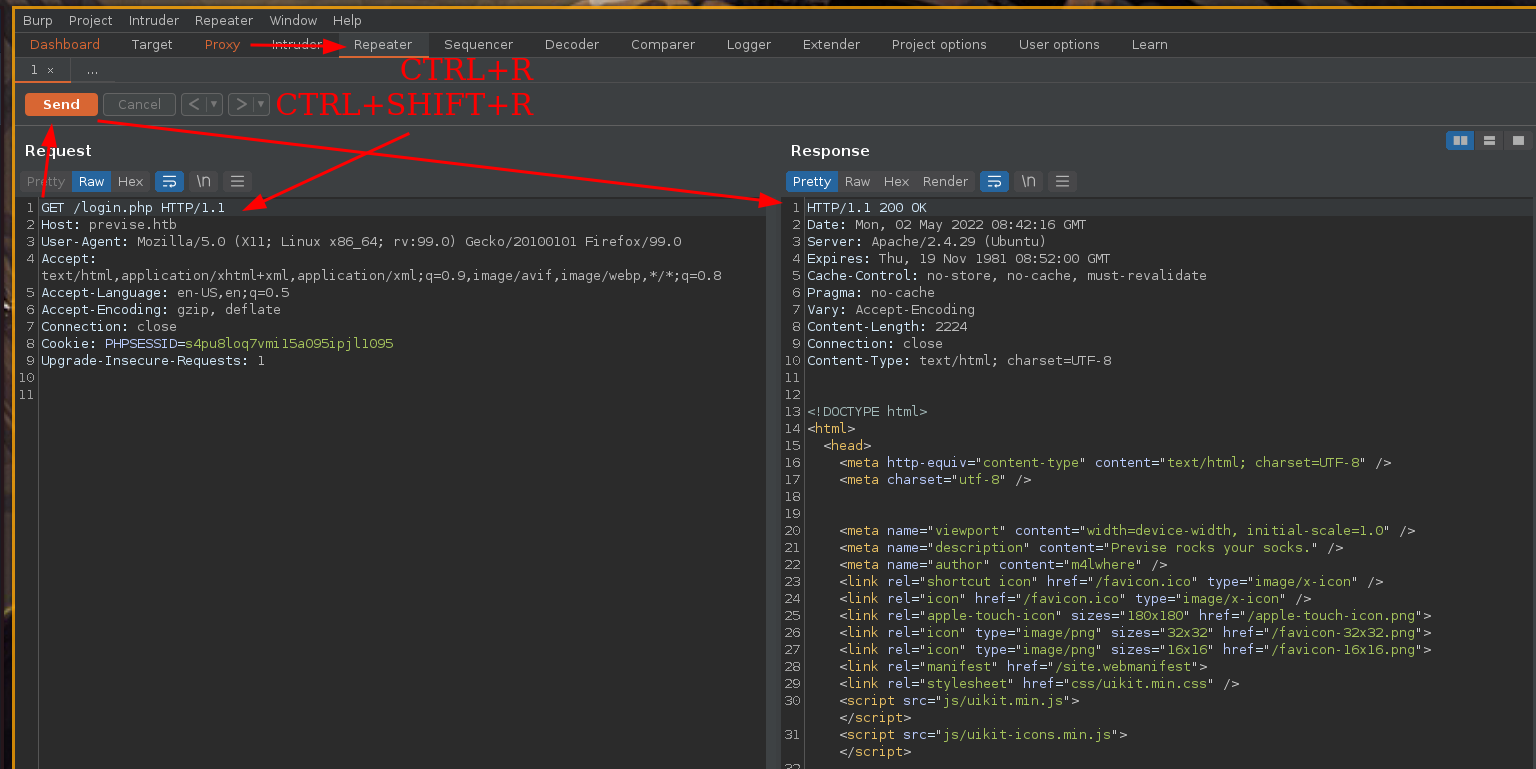Switch to the Decoder tab
The image size is (1536, 769).
pos(572,45)
